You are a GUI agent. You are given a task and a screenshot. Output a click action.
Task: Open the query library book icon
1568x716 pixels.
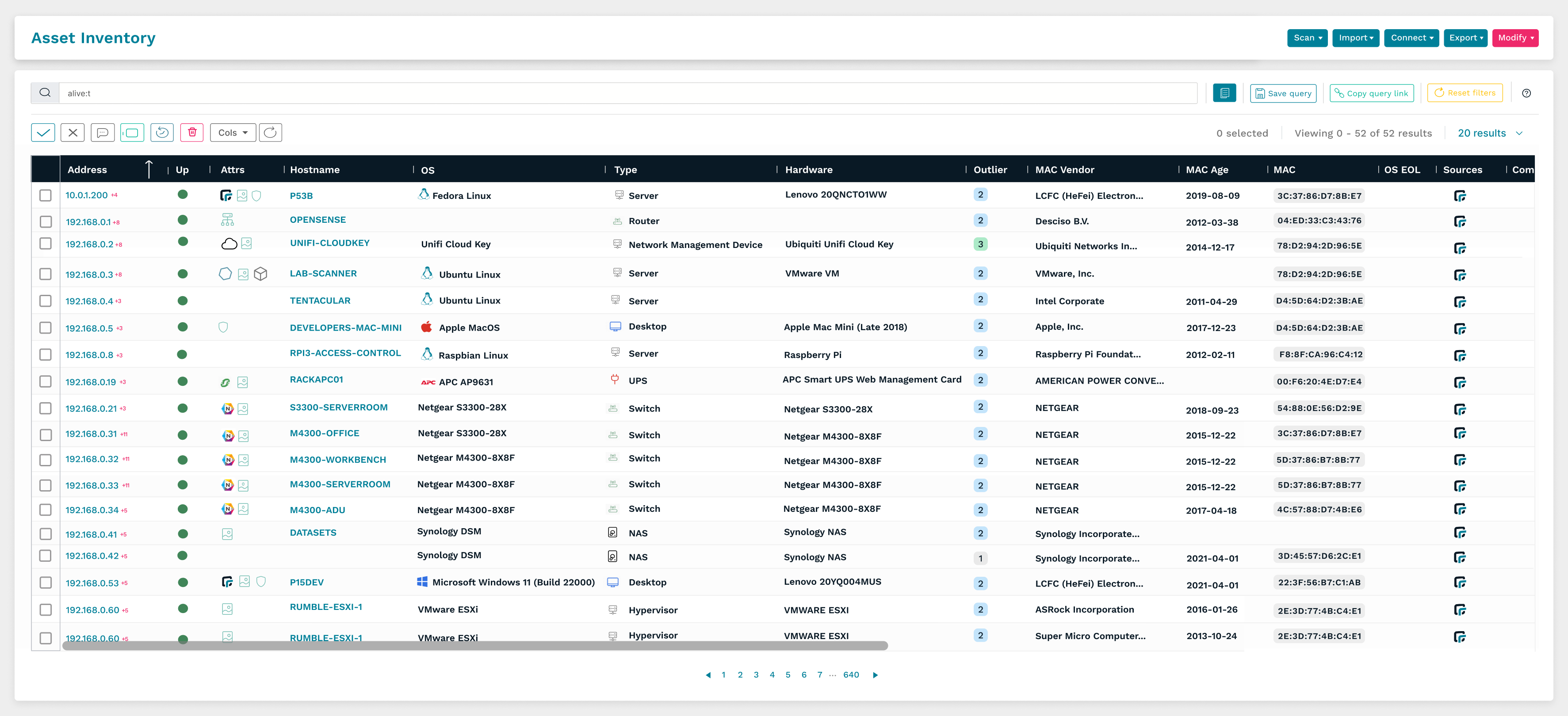click(x=1224, y=93)
